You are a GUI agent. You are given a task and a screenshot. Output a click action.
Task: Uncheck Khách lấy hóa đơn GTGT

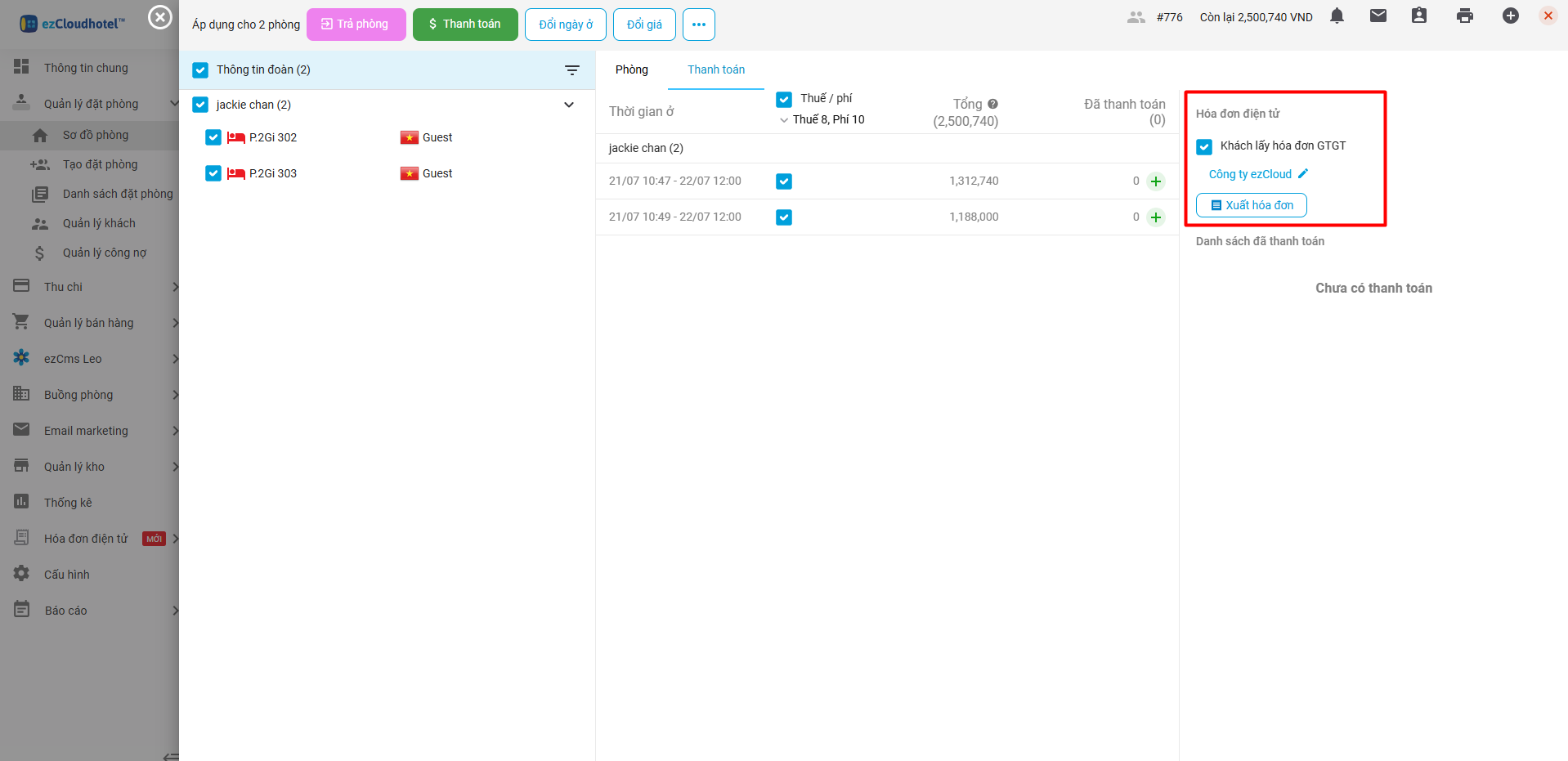tap(1204, 147)
